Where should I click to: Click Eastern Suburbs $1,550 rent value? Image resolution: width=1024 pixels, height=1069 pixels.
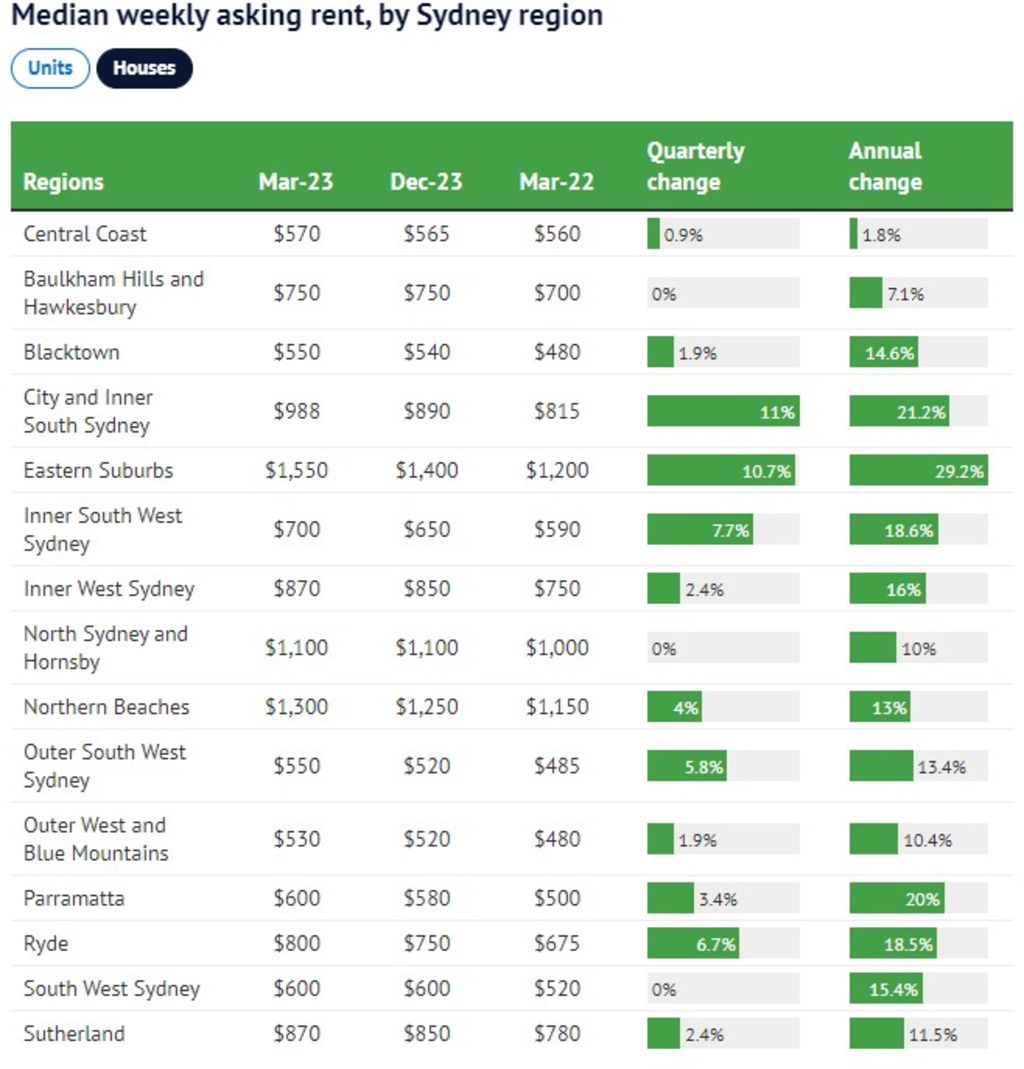[x=296, y=470]
